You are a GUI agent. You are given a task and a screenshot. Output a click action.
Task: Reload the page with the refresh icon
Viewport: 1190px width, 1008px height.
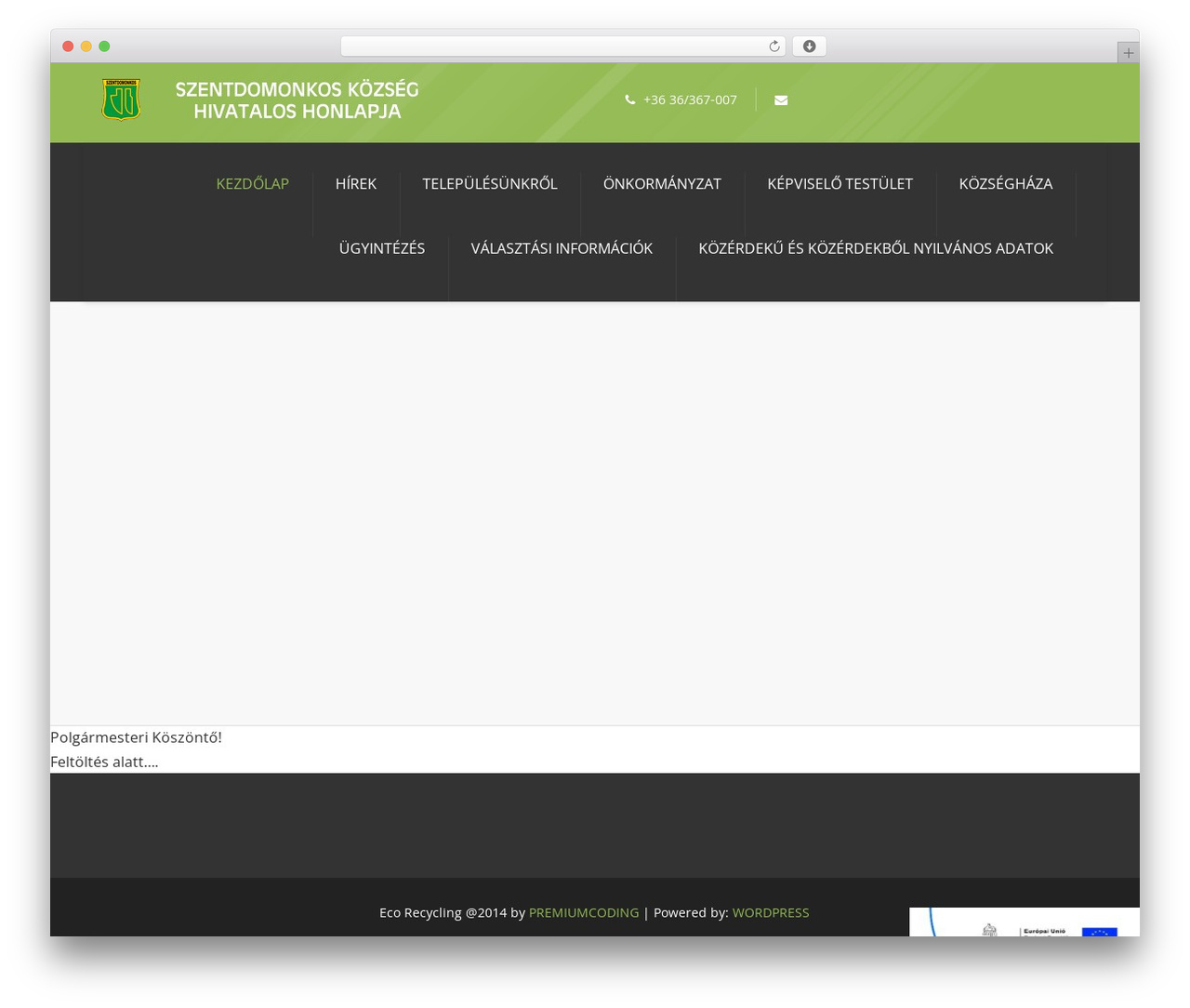[x=773, y=46]
